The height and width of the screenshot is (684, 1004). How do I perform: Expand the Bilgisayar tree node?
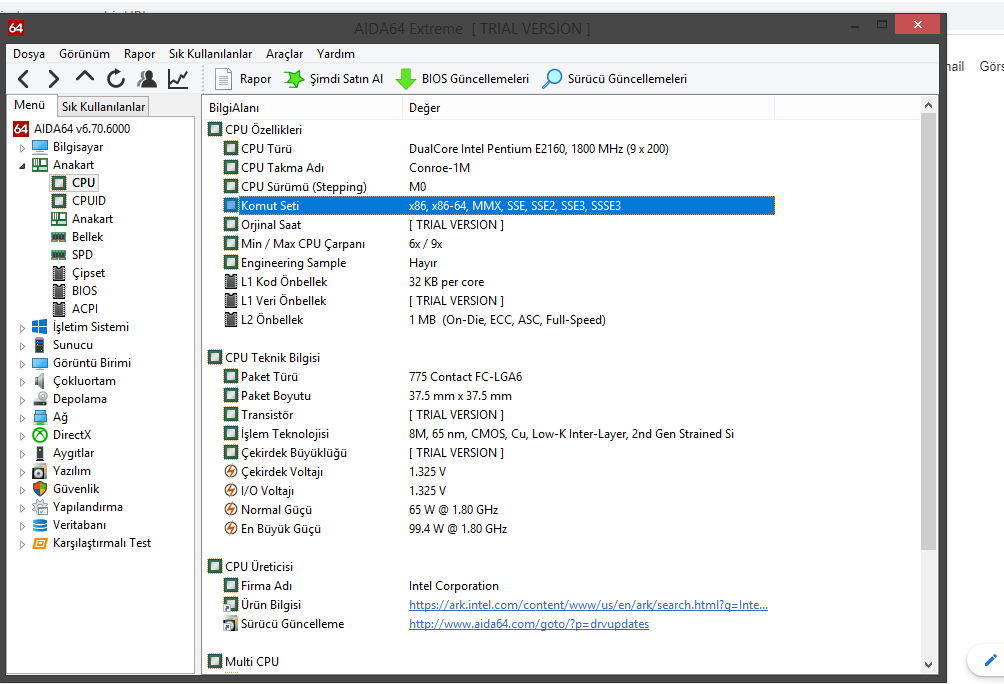[x=22, y=148]
